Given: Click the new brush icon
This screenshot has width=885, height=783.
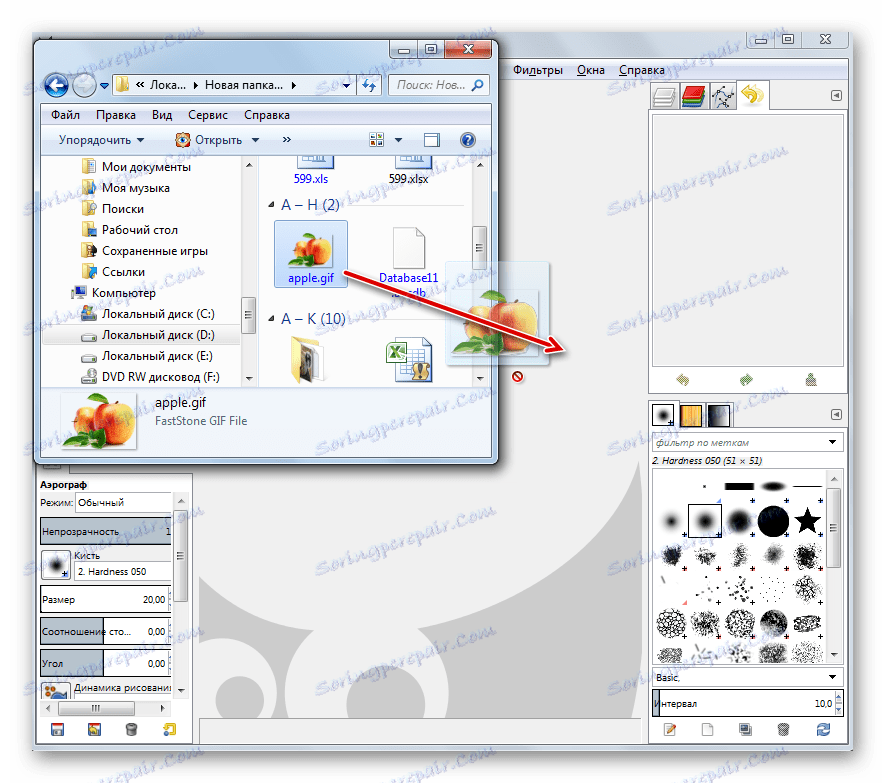Looking at the screenshot, I should (707, 729).
